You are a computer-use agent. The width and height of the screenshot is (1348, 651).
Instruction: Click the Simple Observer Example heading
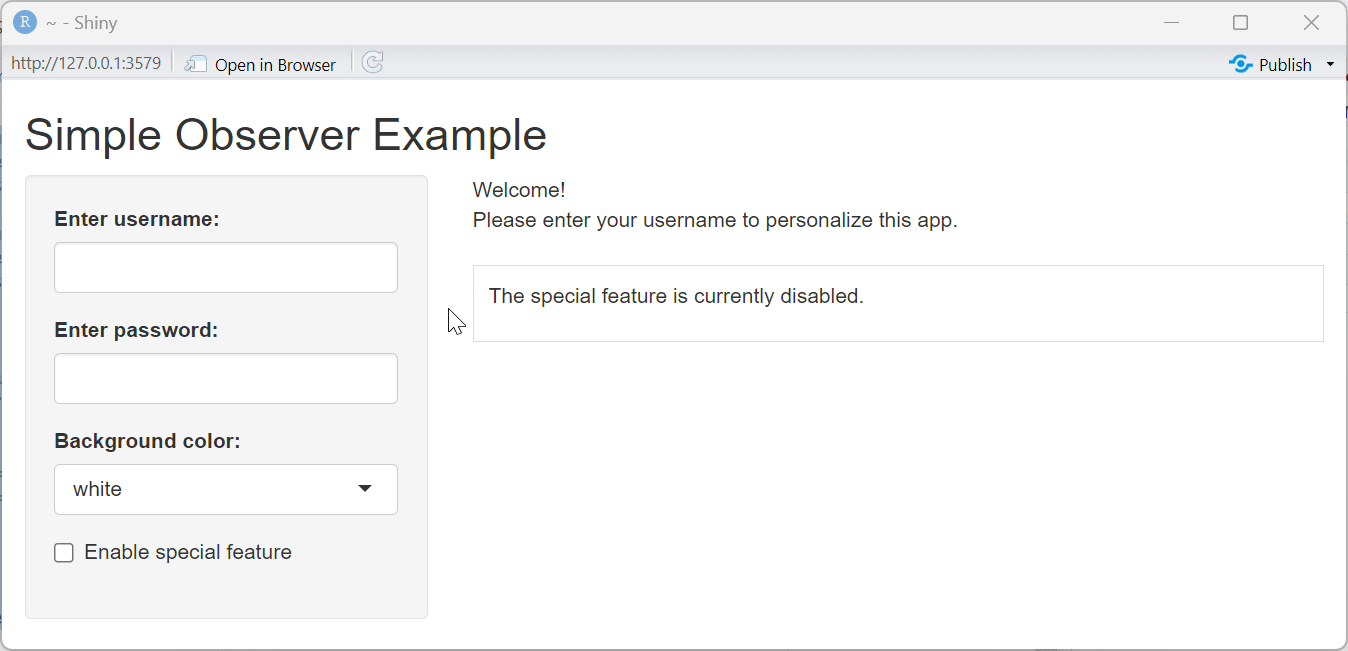[286, 135]
